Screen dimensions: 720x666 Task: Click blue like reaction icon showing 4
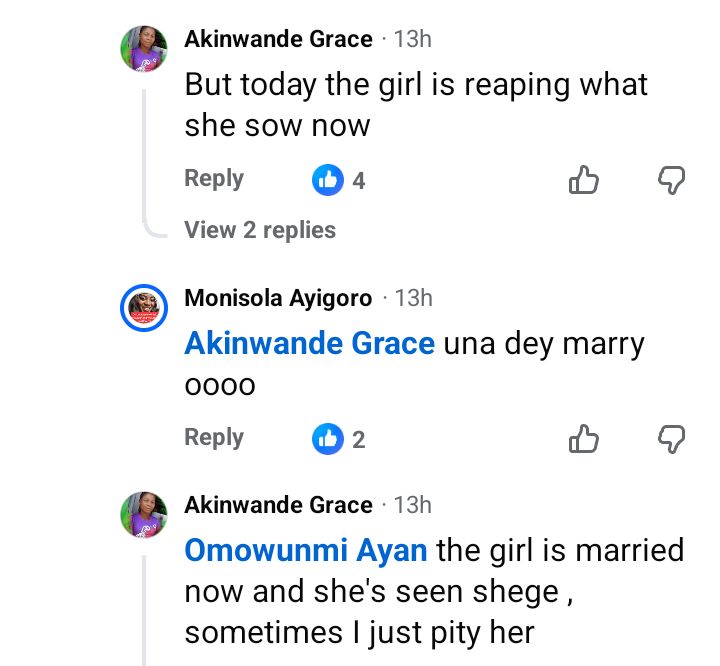click(x=327, y=180)
